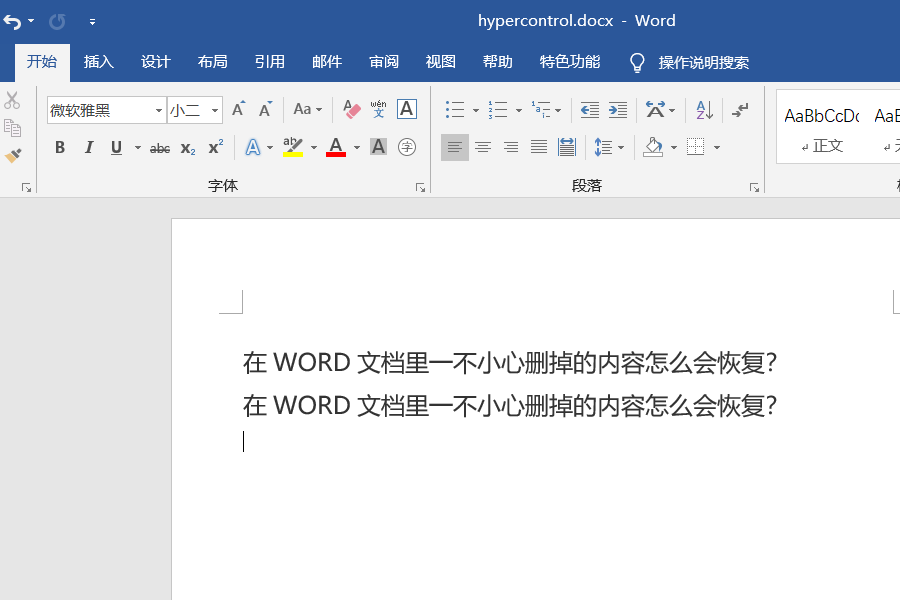The image size is (900, 600).
Task: Apply multilevel list
Action: (x=541, y=109)
